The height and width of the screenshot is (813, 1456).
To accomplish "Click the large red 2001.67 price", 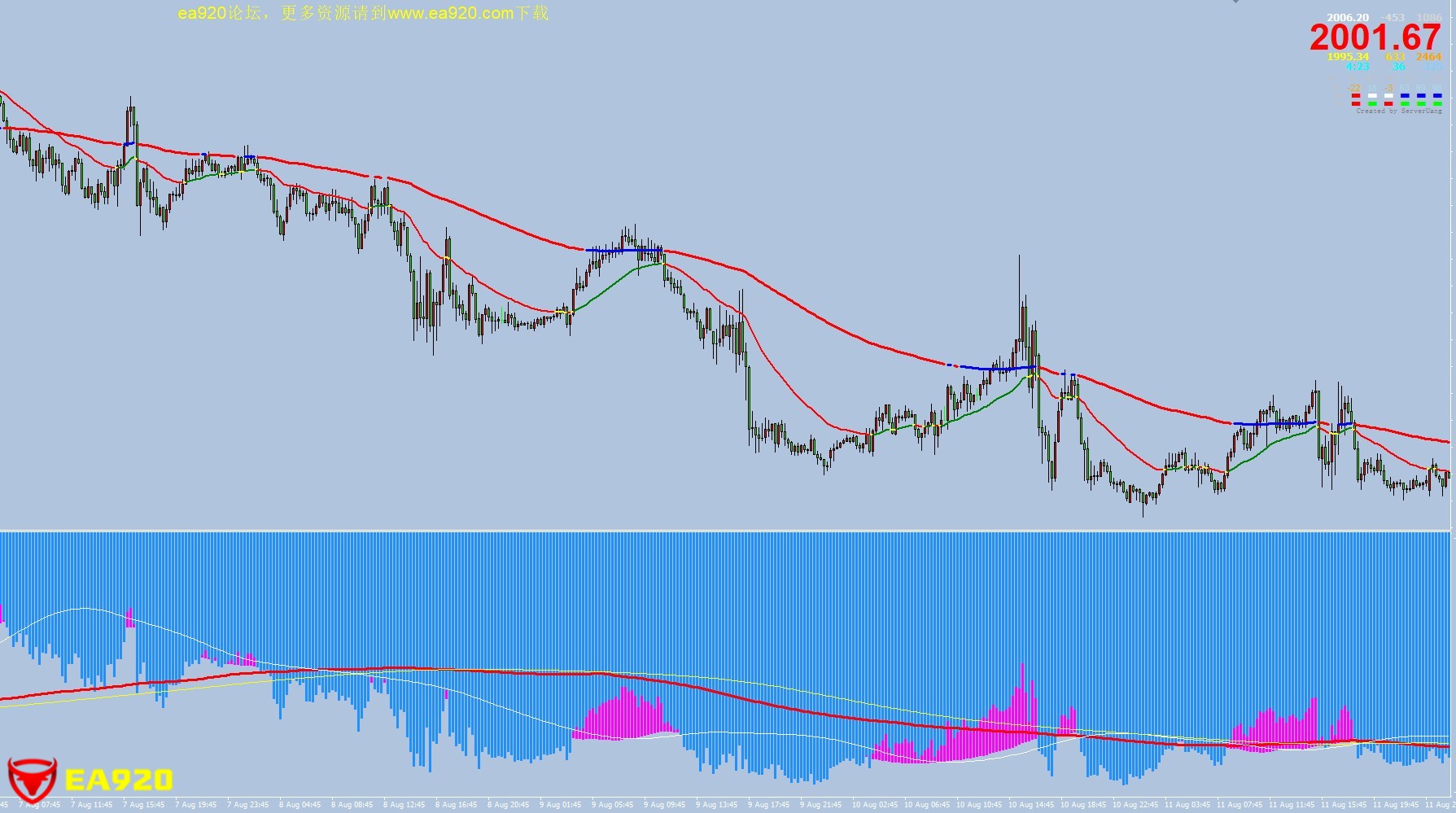I will [1375, 37].
